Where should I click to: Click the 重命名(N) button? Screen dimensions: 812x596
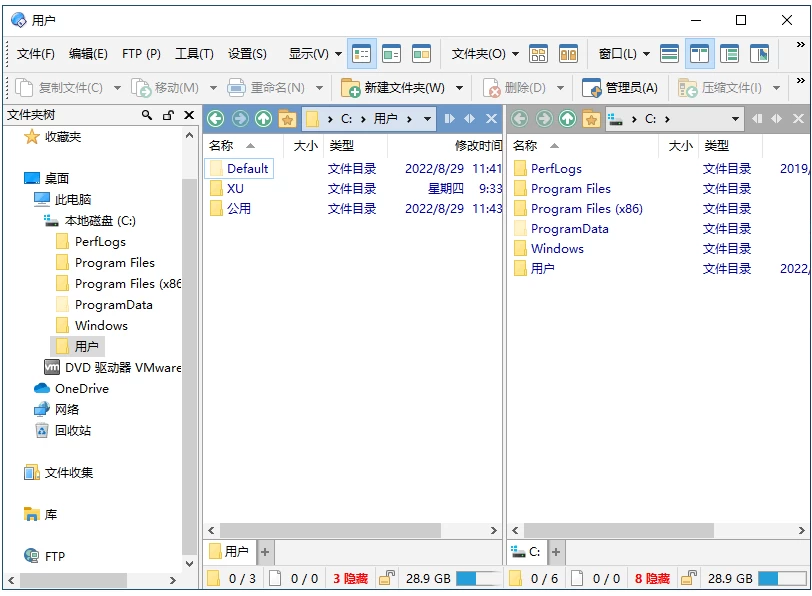(x=268, y=87)
